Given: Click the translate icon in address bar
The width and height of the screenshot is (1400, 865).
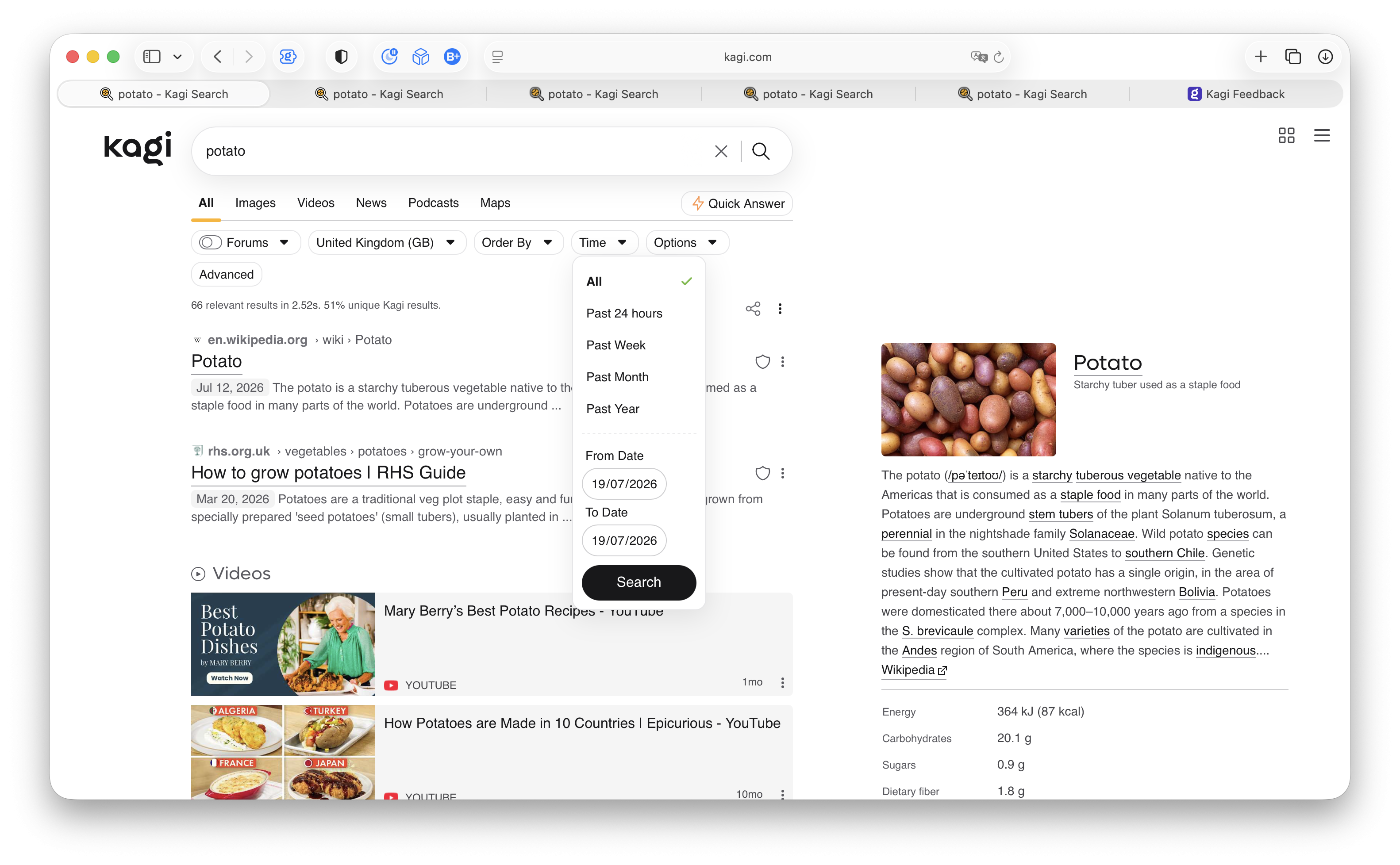Looking at the screenshot, I should 979,57.
